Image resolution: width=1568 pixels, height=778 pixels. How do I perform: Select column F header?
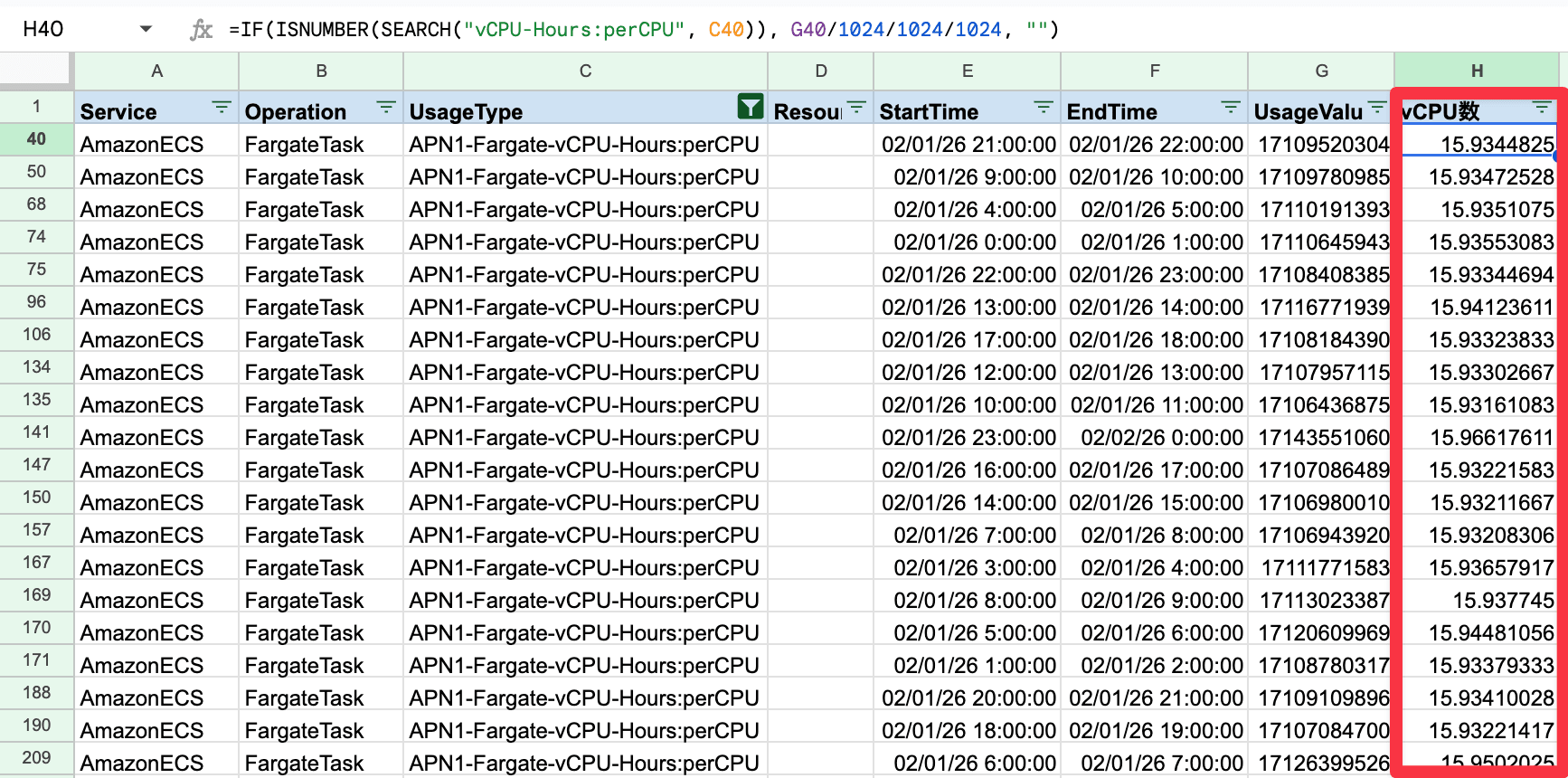[1154, 71]
